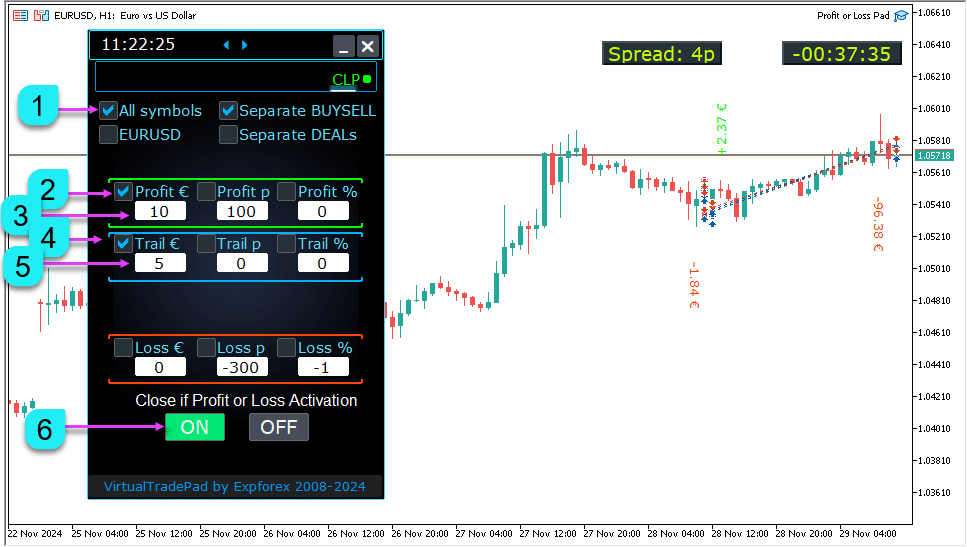
Task: Enable the Loss p checkbox
Action: pyautogui.click(x=206, y=348)
